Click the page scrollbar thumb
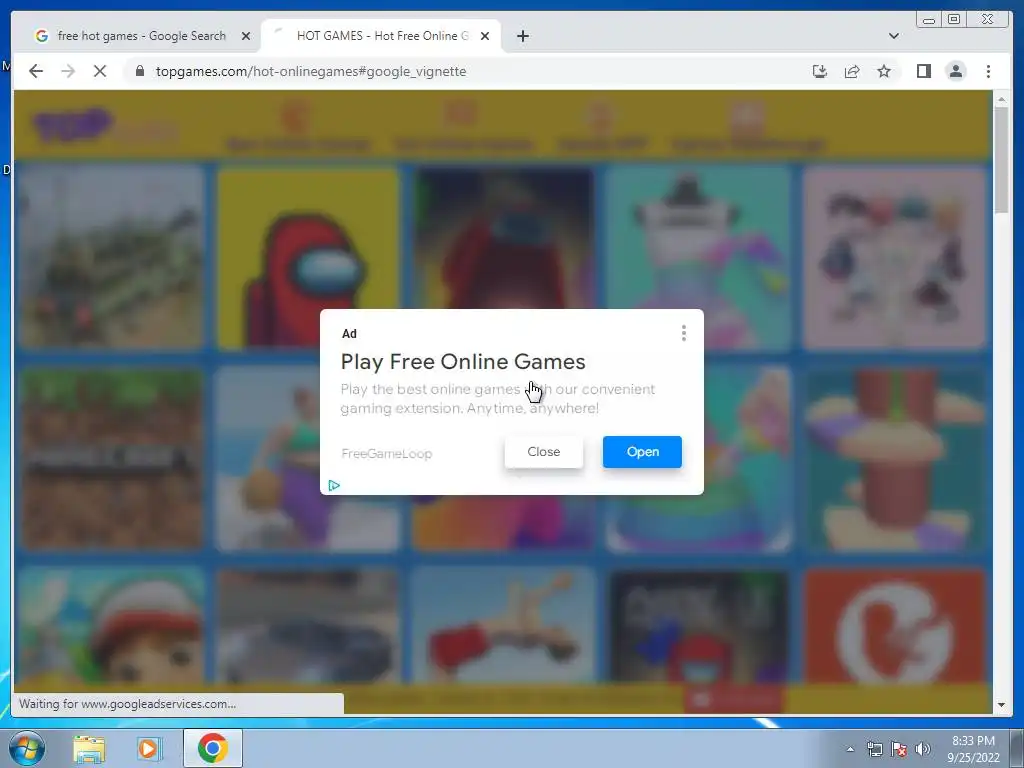This screenshot has height=768, width=1024. [x=1001, y=159]
